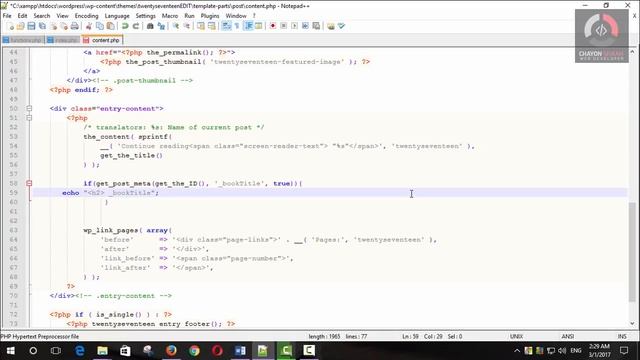This screenshot has height=360, width=640.
Task: Open the Settings menu
Action: click(145, 16)
